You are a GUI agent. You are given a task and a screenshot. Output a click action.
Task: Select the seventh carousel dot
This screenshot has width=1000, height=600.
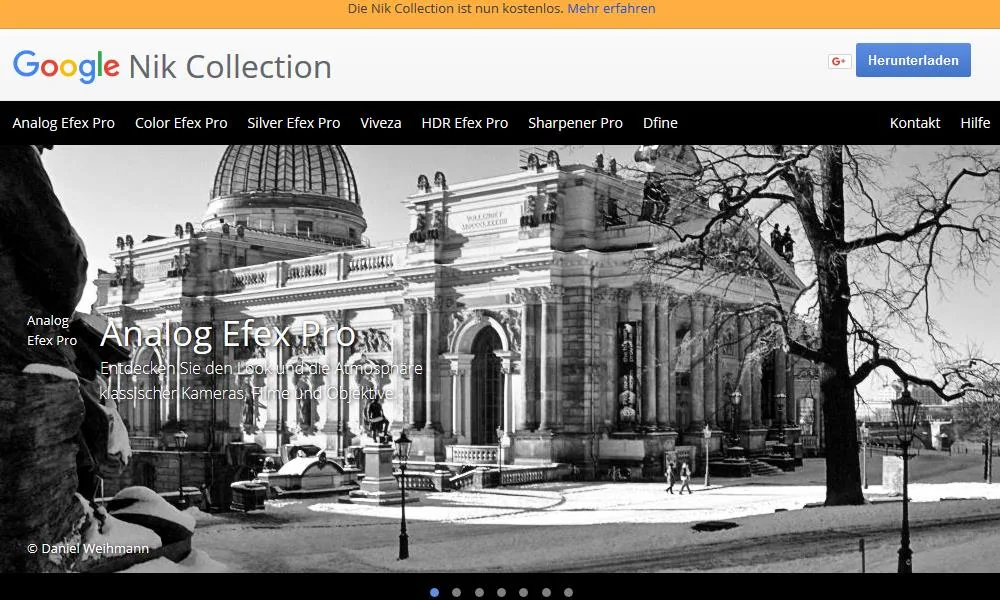click(568, 592)
